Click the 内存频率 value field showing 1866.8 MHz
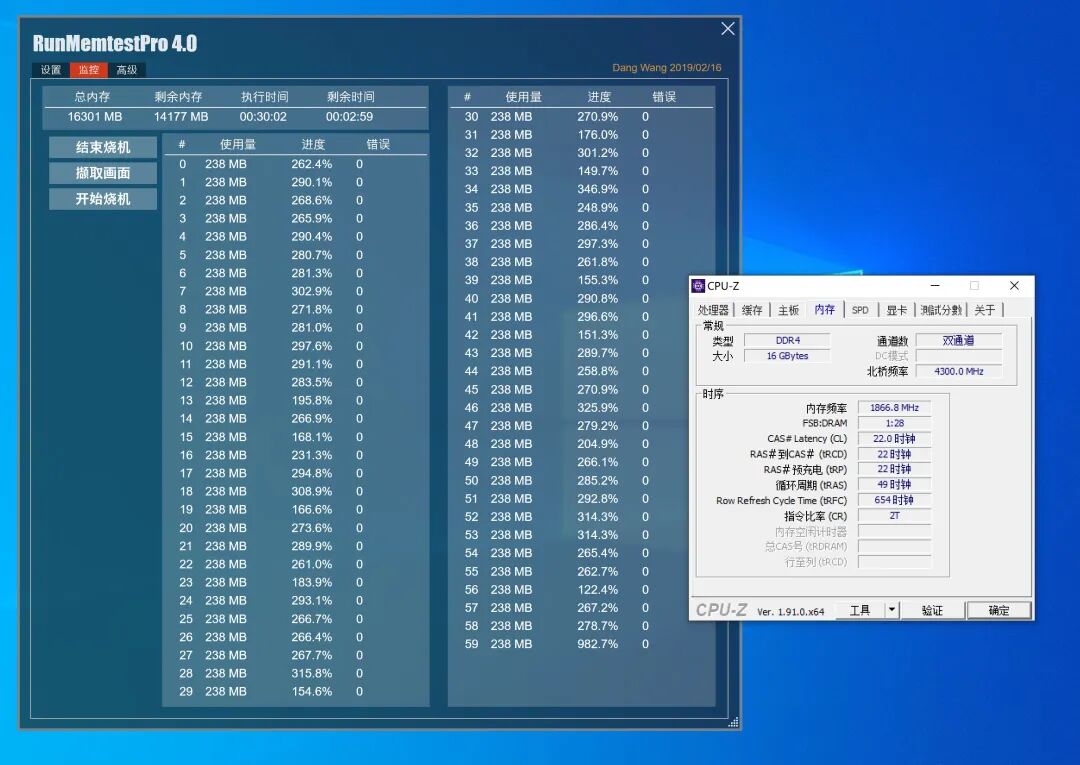 click(x=893, y=407)
